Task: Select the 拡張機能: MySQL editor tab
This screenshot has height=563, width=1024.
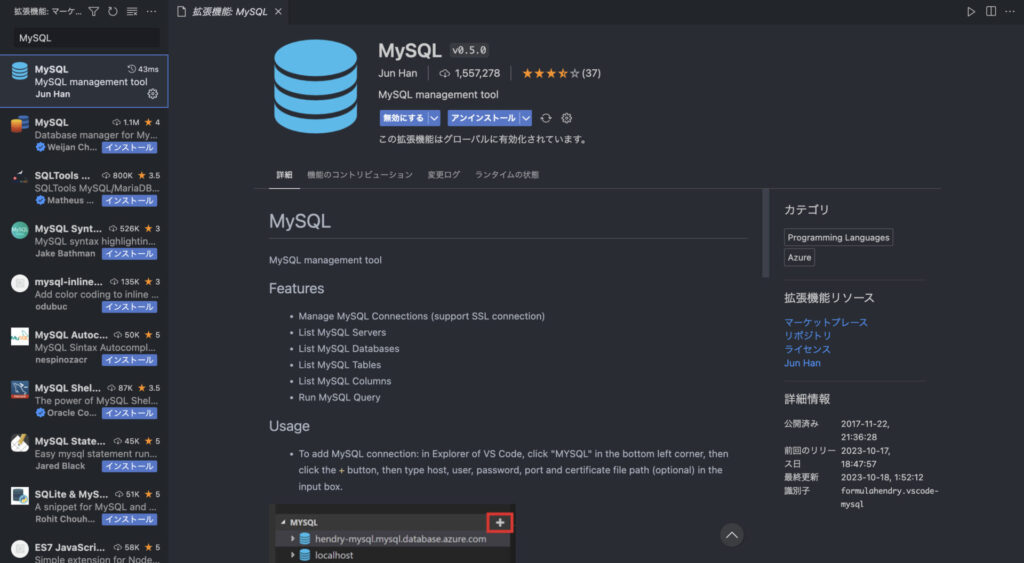Action: point(229,12)
